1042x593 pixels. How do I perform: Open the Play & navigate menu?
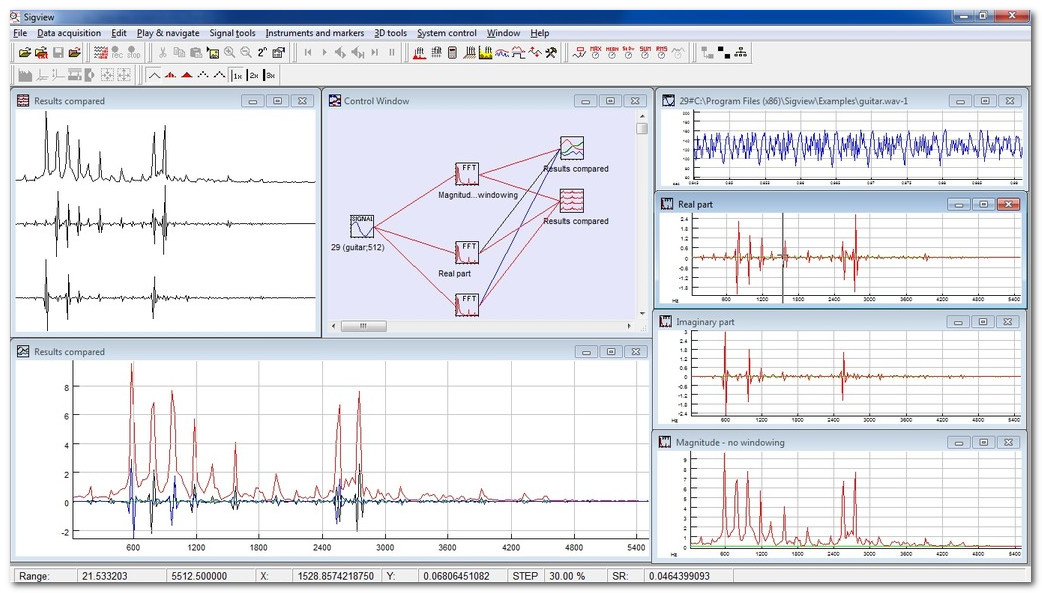point(168,33)
